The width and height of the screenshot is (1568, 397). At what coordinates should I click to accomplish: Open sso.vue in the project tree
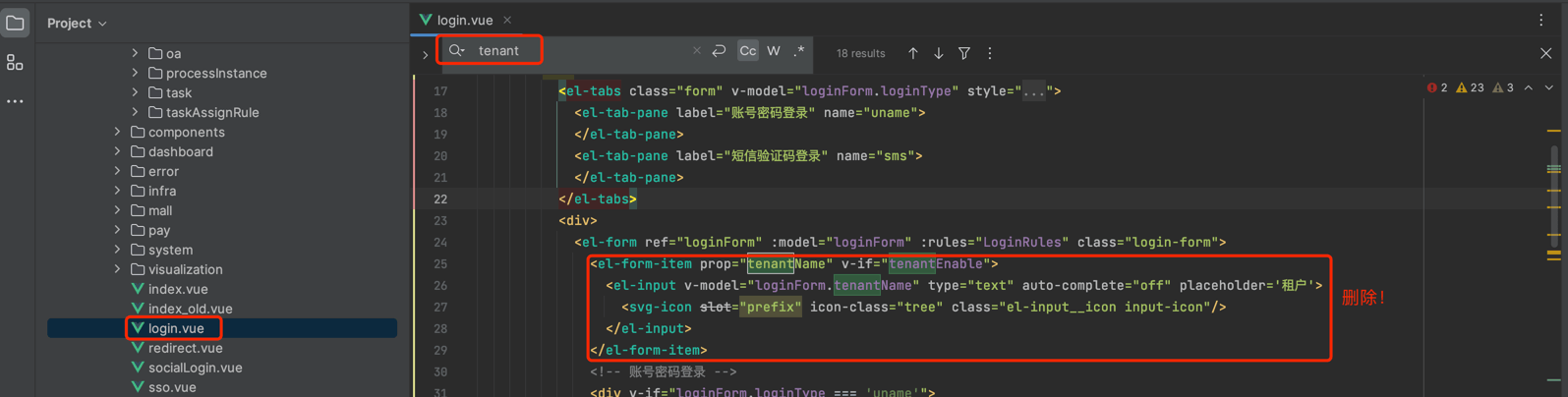172,387
